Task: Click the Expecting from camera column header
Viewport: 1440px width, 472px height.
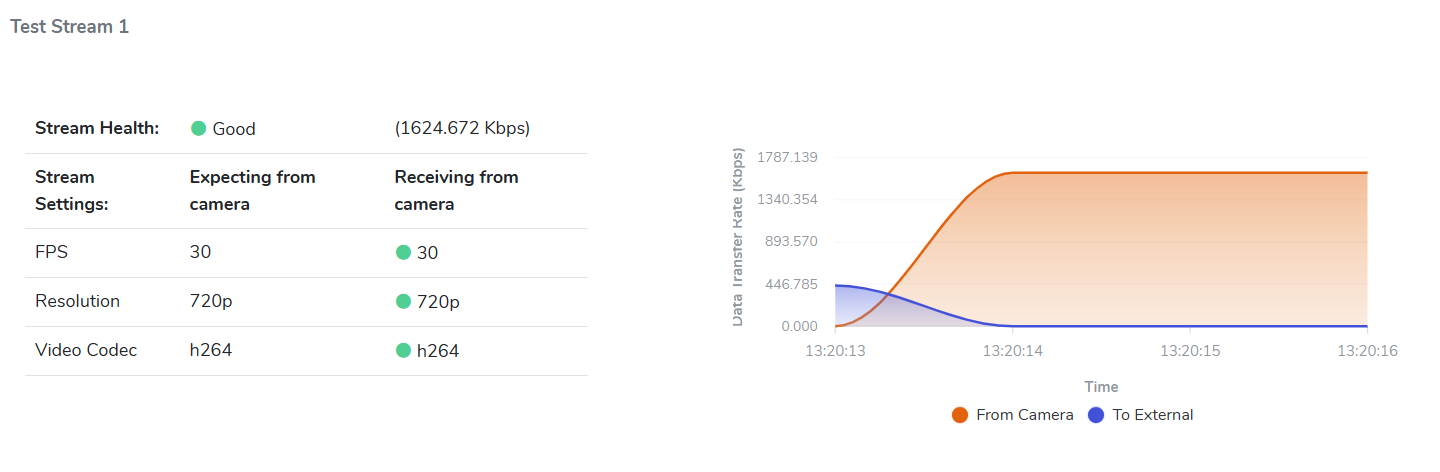Action: [x=252, y=190]
